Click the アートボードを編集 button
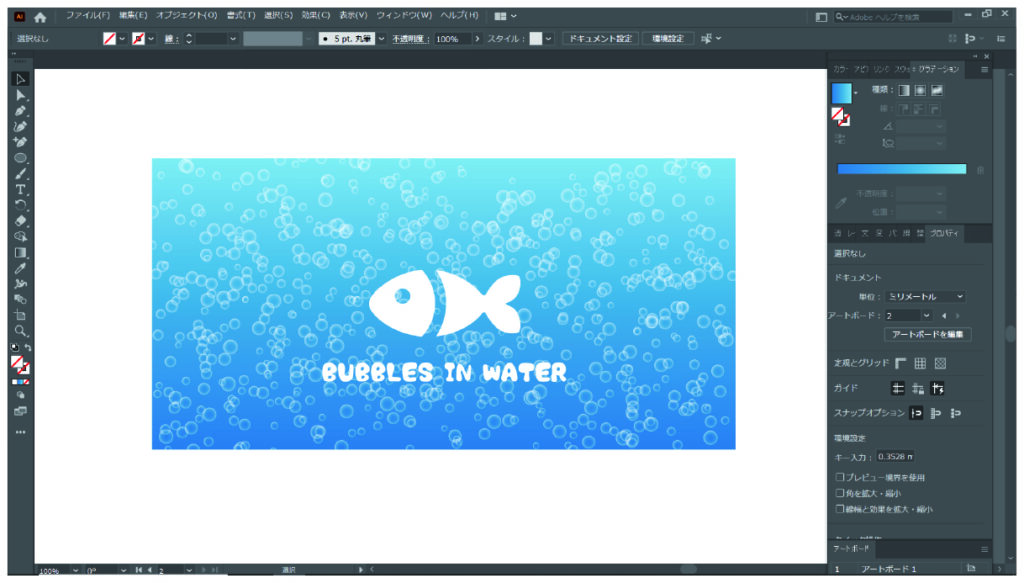1024x583 pixels. pos(927,334)
